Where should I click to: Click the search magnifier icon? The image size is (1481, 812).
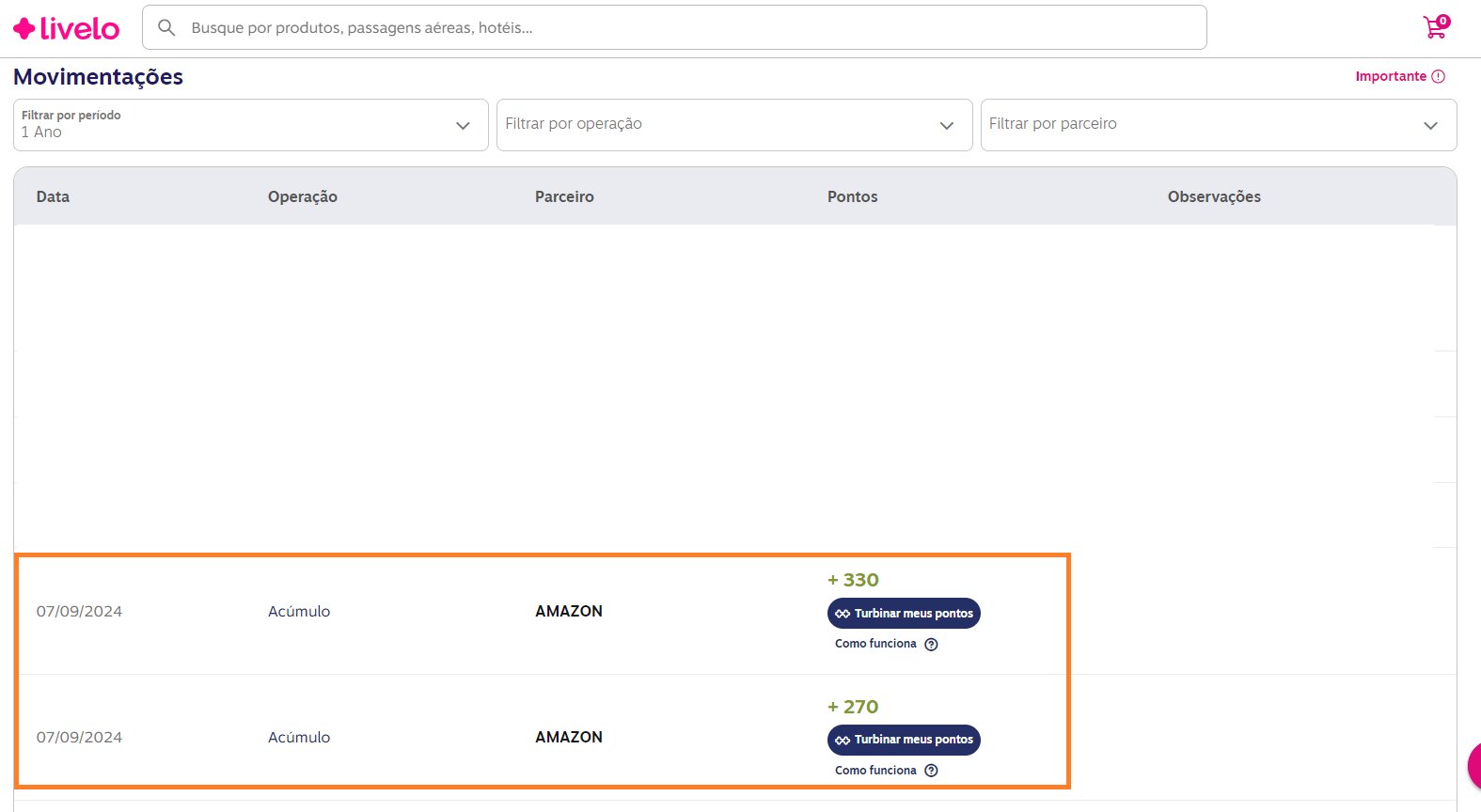tap(166, 28)
